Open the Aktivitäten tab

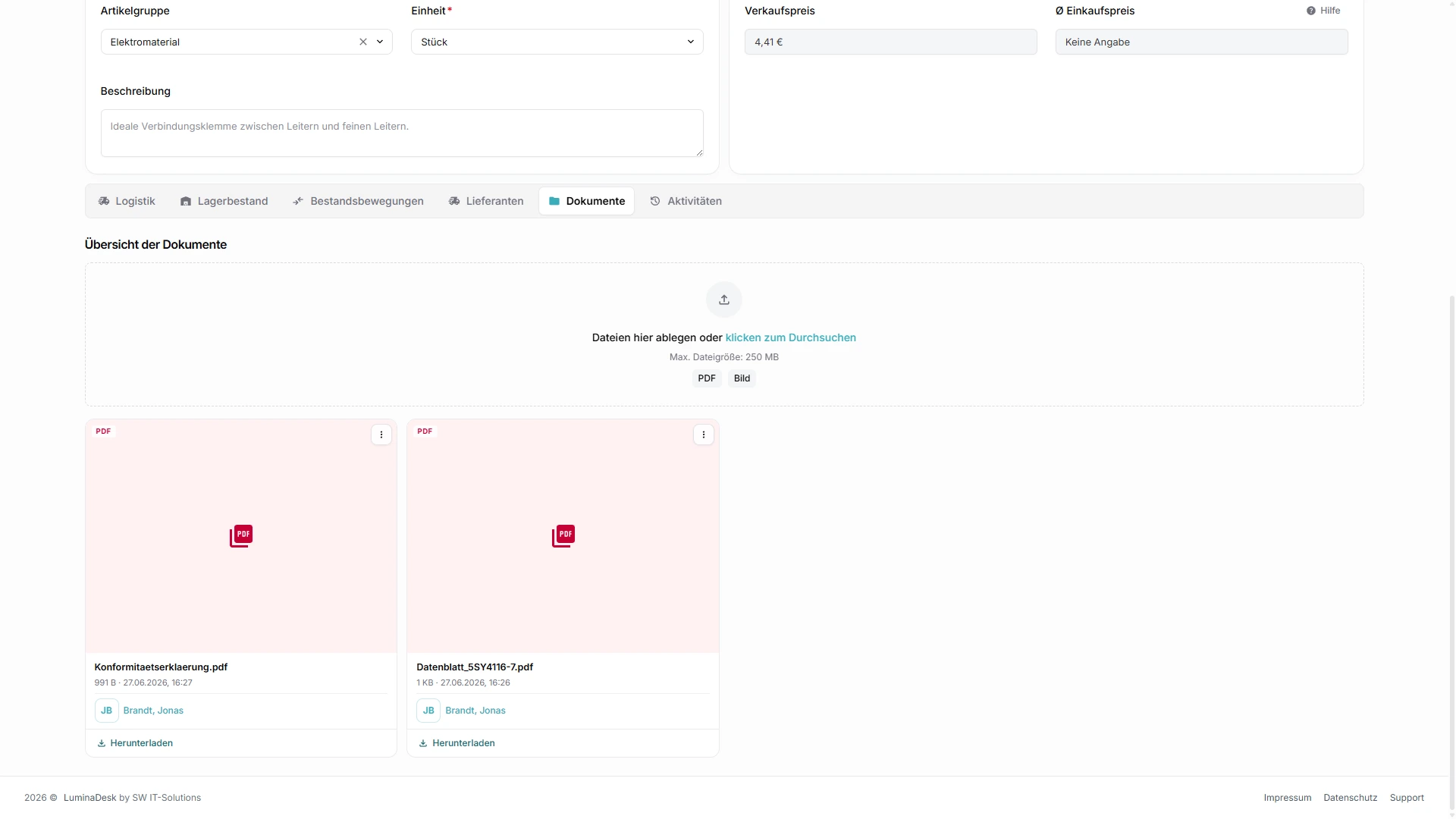(686, 201)
